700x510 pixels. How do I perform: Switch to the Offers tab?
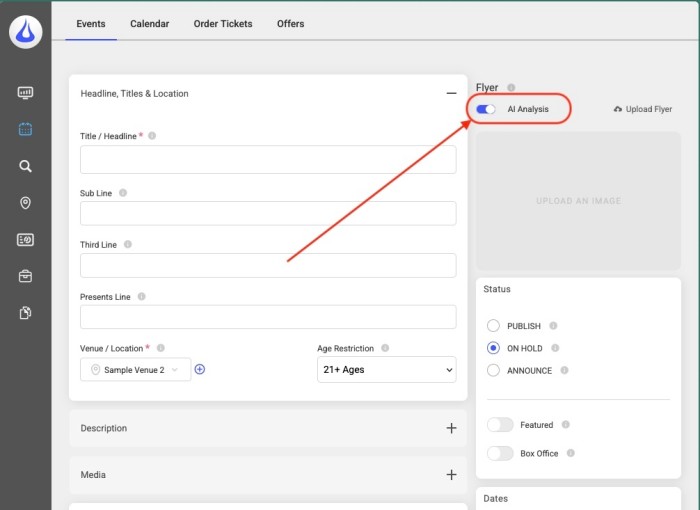[x=291, y=24]
